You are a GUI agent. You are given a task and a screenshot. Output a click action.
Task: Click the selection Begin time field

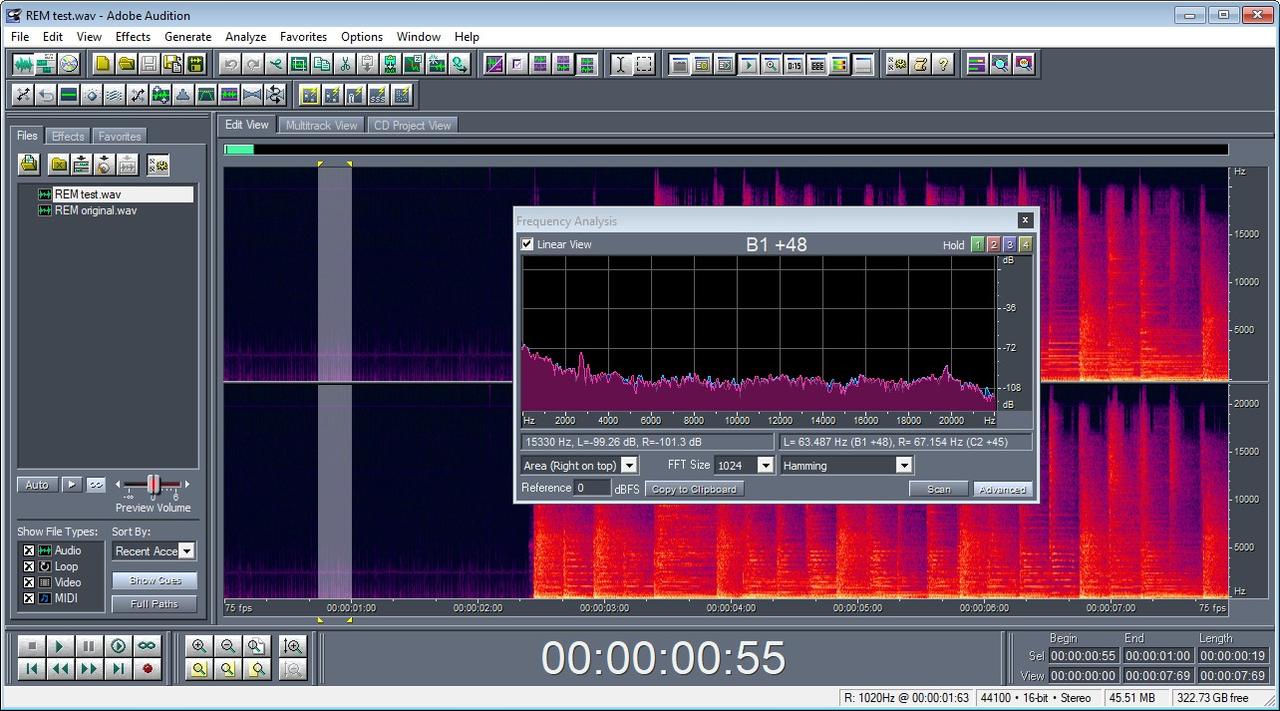(x=1084, y=656)
